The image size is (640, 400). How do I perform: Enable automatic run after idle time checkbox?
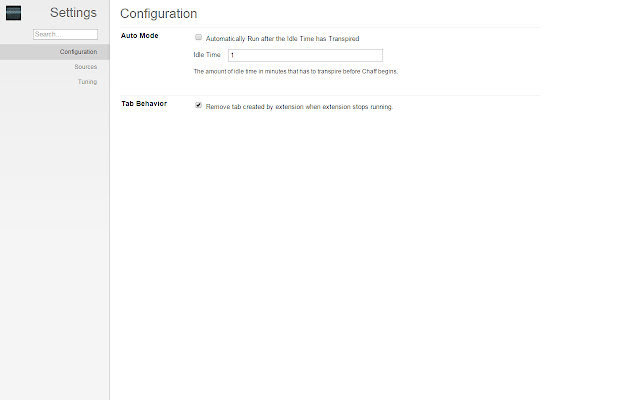(199, 38)
